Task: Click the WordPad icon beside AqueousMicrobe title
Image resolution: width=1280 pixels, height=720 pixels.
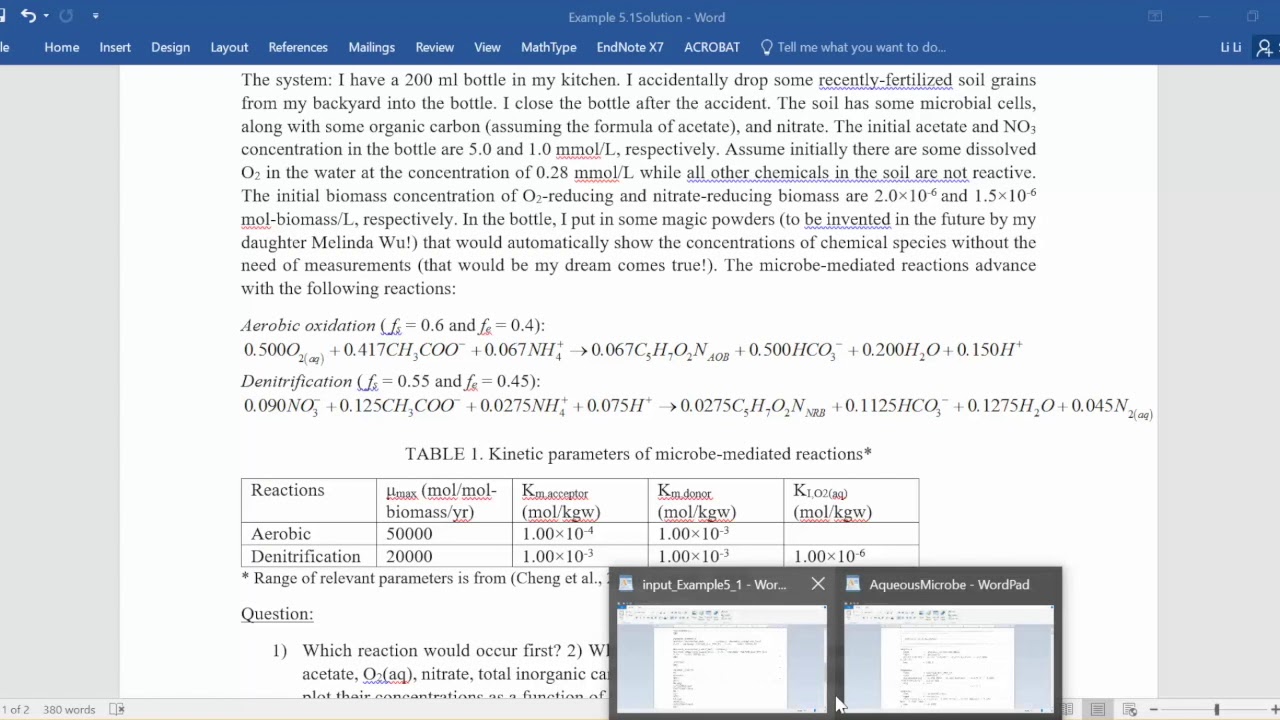Action: tap(853, 584)
